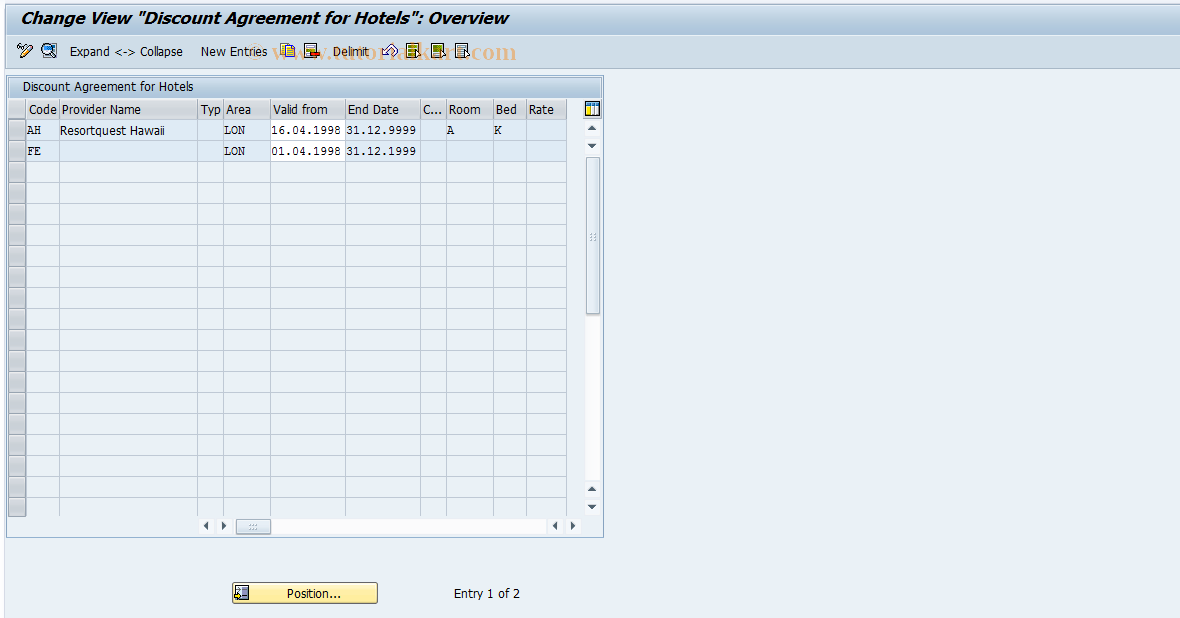Click the Provider Name column header
The height and width of the screenshot is (618, 1180).
(128, 109)
